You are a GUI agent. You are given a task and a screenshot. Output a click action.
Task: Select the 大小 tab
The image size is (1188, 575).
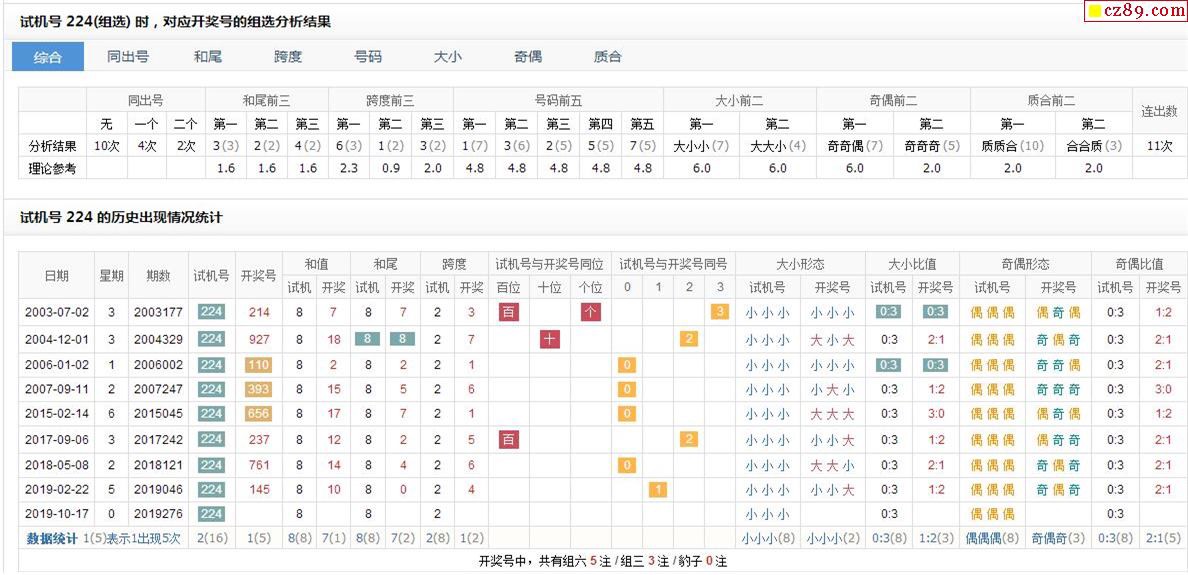pyautogui.click(x=448, y=57)
